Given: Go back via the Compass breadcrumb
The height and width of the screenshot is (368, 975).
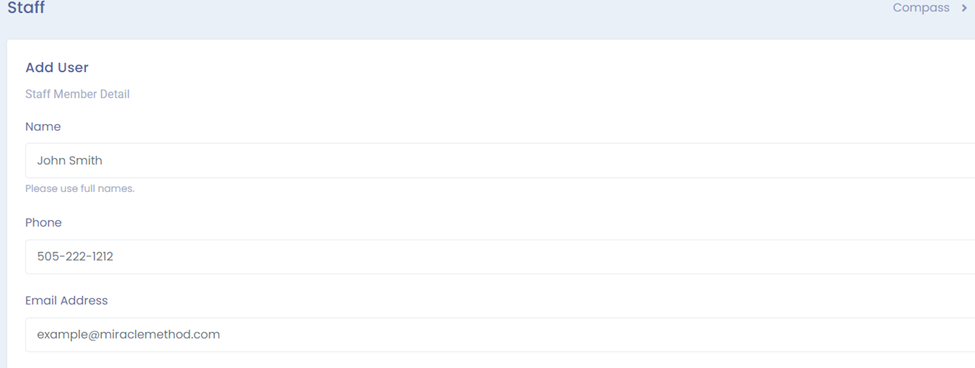Looking at the screenshot, I should pos(921,8).
